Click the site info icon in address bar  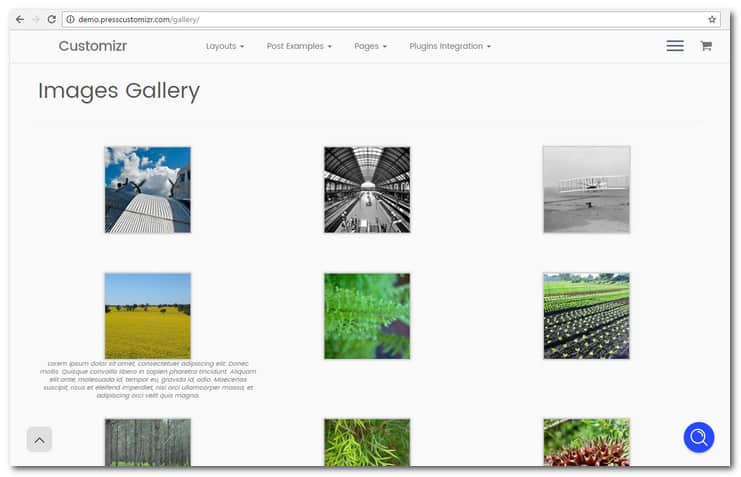[70, 19]
